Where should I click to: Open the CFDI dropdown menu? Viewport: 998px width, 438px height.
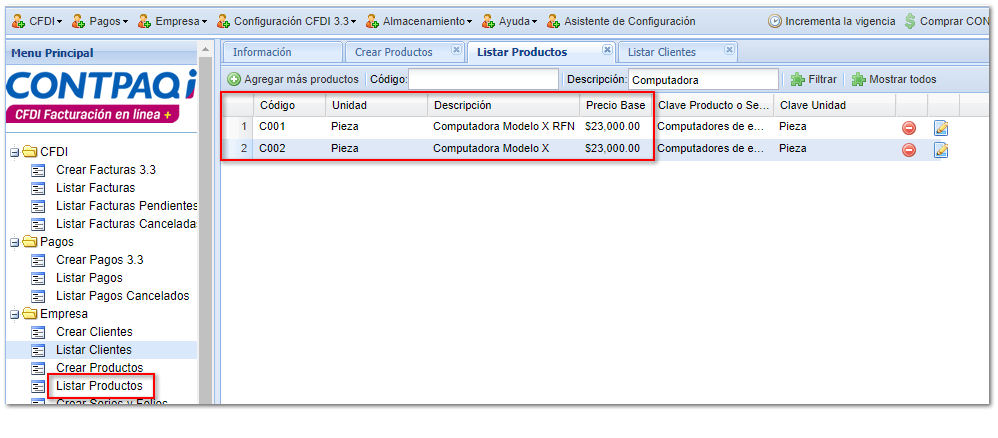[36, 21]
